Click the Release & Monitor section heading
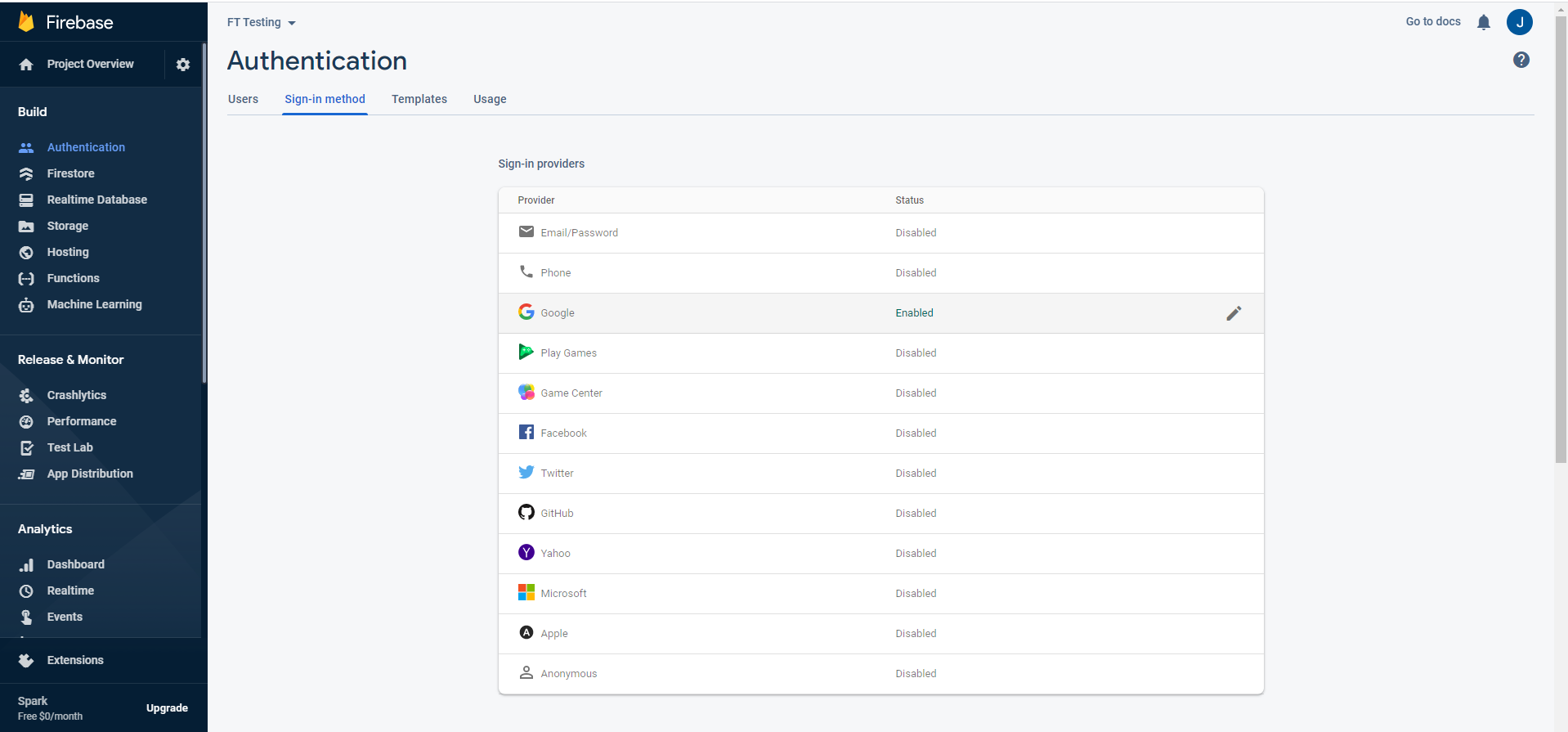Screen dimensions: 1568x732 pos(71,360)
